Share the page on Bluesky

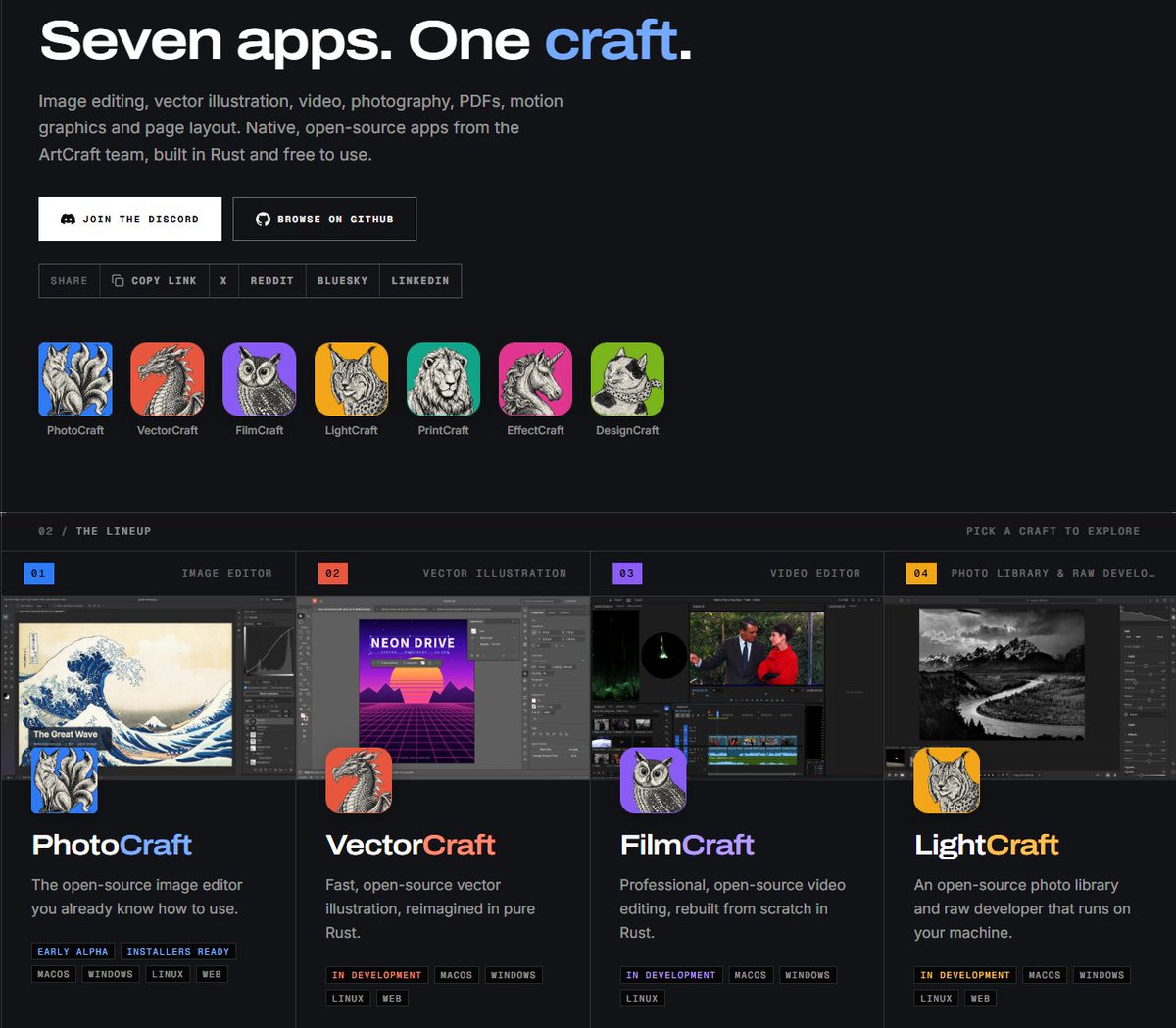click(343, 280)
